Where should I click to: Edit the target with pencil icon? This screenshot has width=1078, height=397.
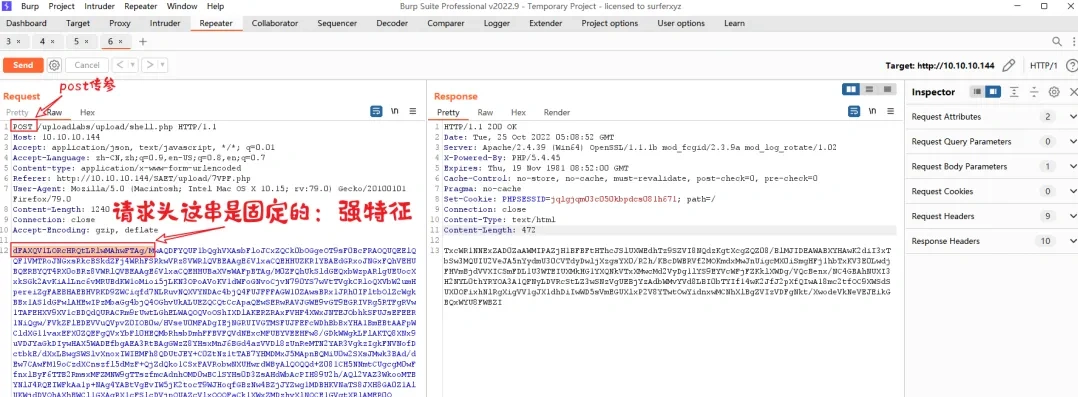pyautogui.click(x=1009, y=65)
